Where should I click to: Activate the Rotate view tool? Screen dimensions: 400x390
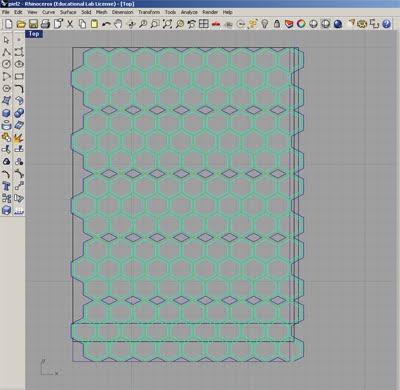[x=131, y=24]
